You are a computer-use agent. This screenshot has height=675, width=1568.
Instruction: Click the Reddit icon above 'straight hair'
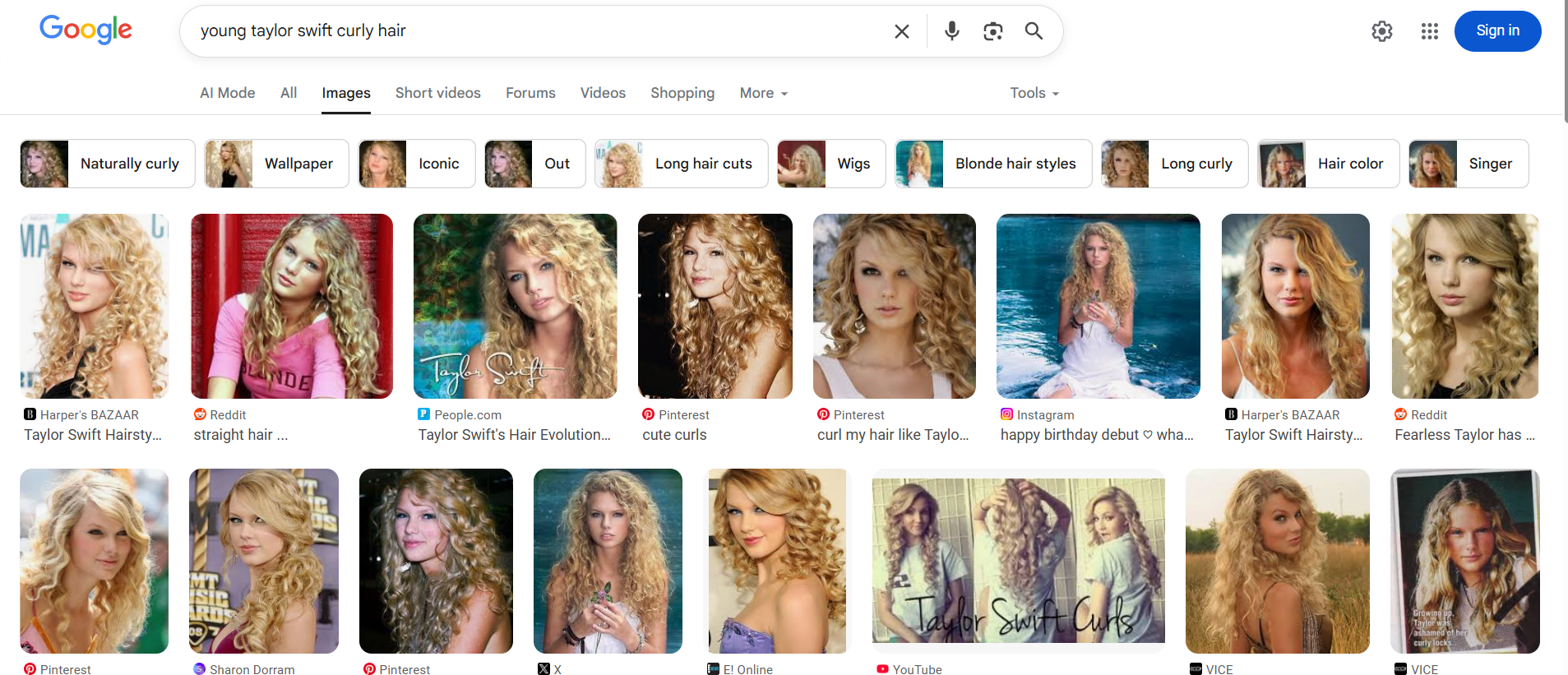200,414
